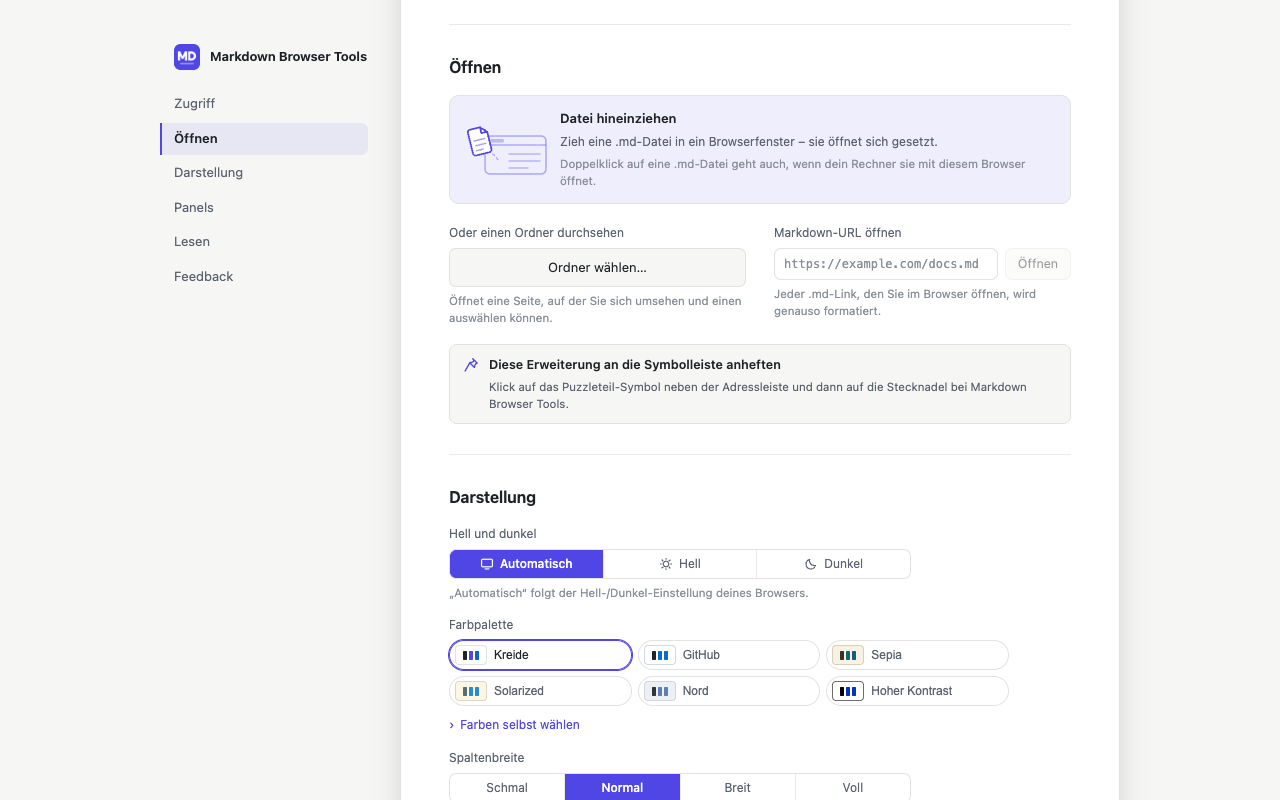Expand Farben selbst wählen section

[514, 725]
